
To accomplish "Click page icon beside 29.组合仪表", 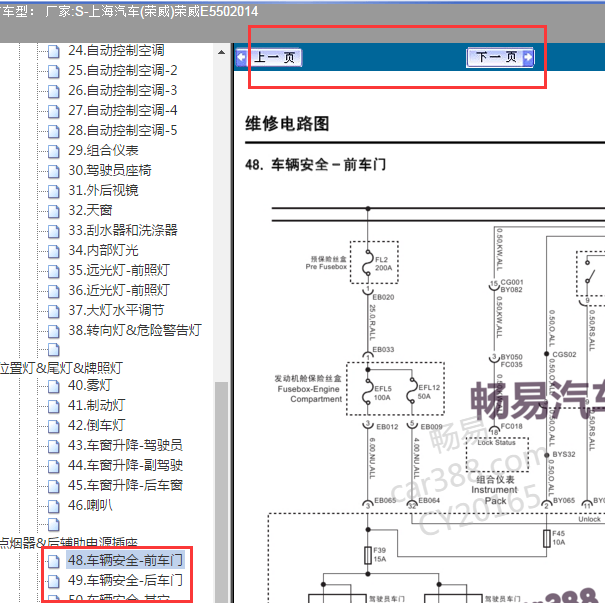I will pyautogui.click(x=54, y=152).
